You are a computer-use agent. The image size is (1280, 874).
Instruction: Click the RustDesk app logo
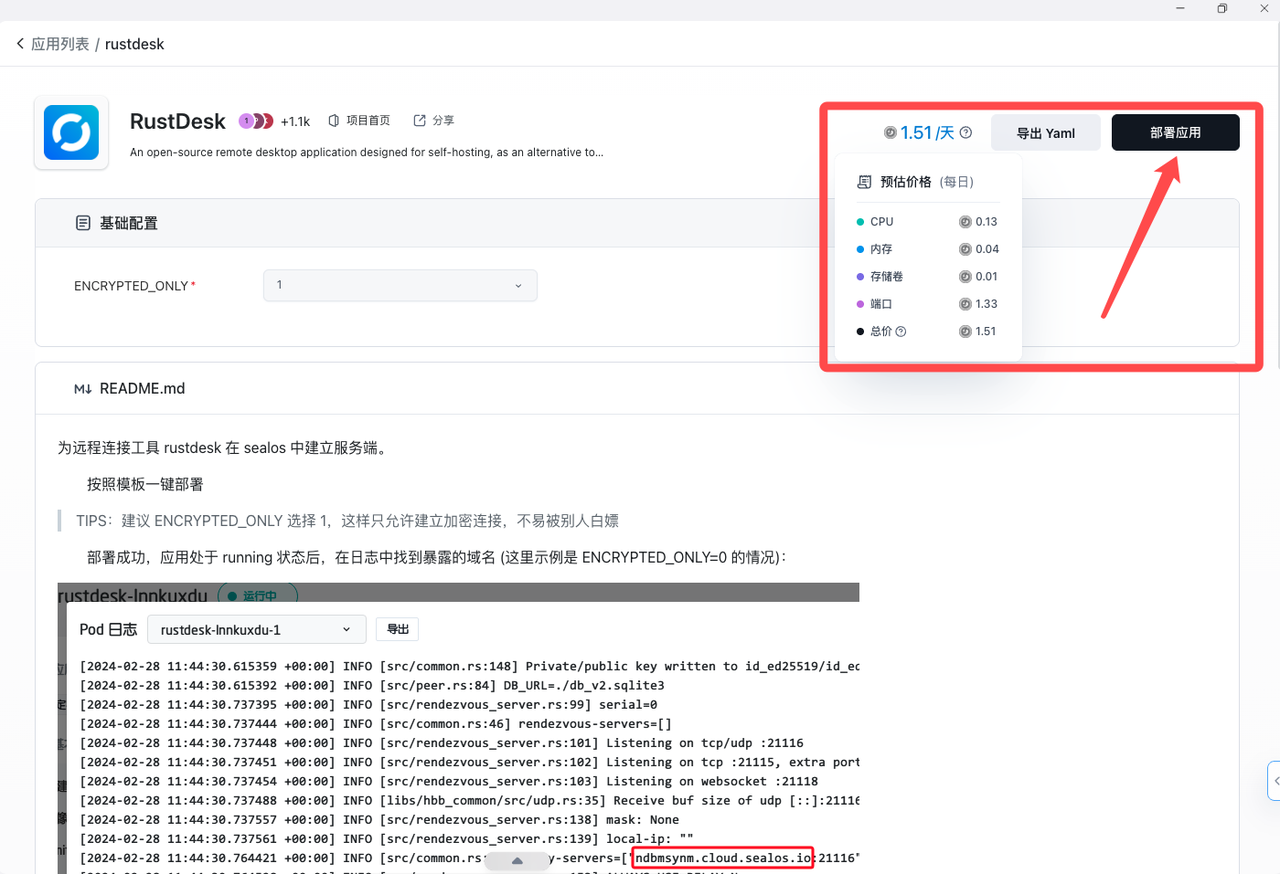click(71, 133)
